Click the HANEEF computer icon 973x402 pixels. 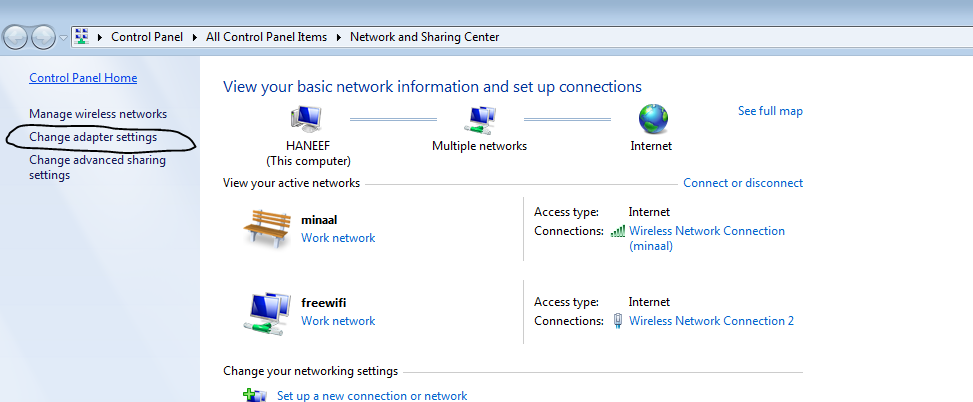click(x=307, y=120)
